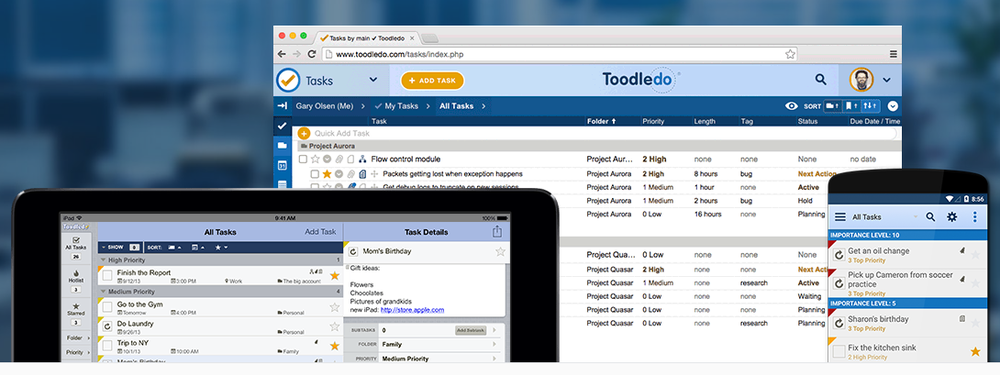Open the Flow control module task title
1000x375 pixels.
tap(406, 159)
